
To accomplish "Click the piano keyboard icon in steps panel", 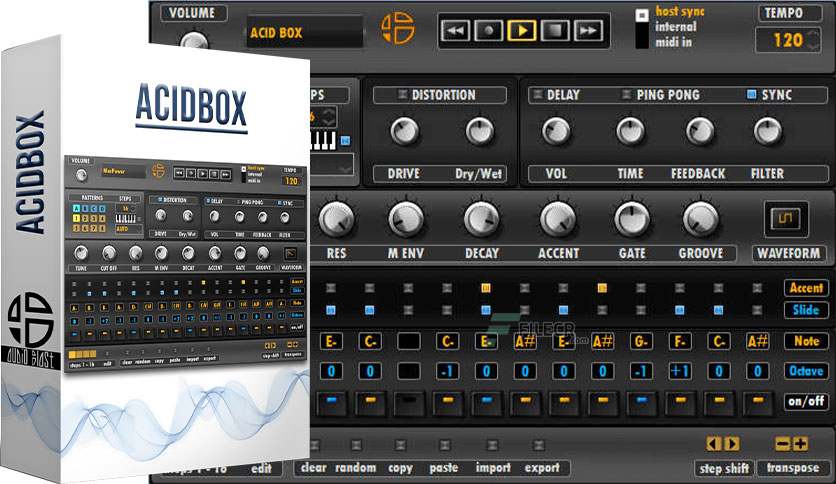I will 324,140.
